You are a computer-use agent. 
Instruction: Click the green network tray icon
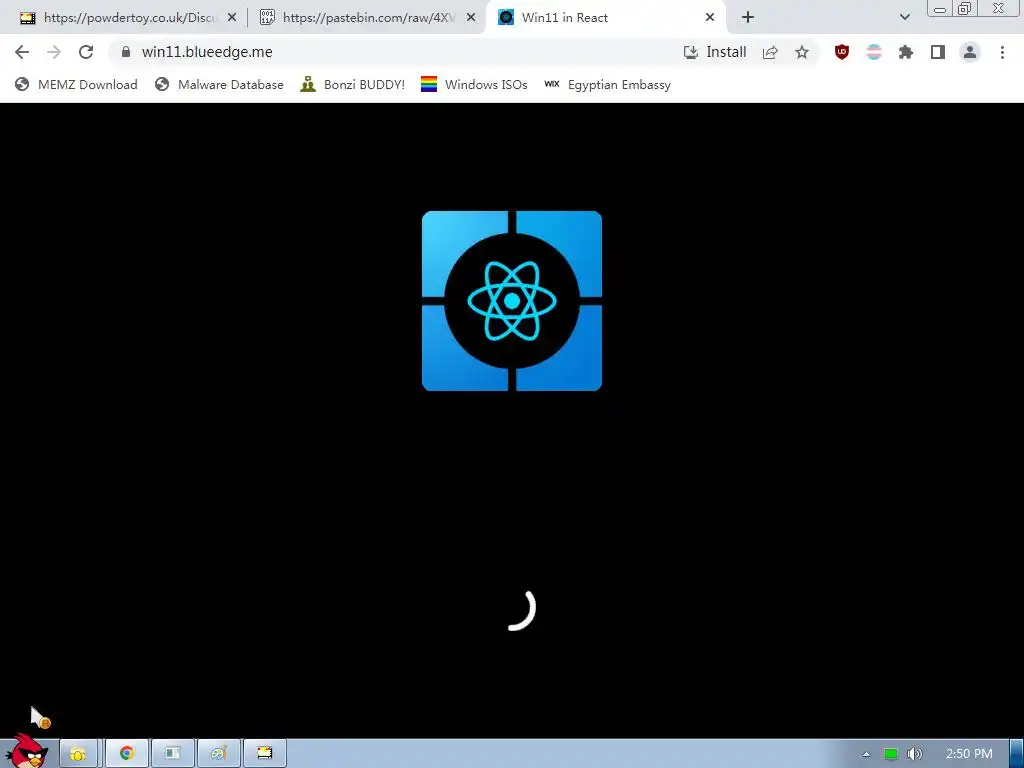click(x=890, y=754)
